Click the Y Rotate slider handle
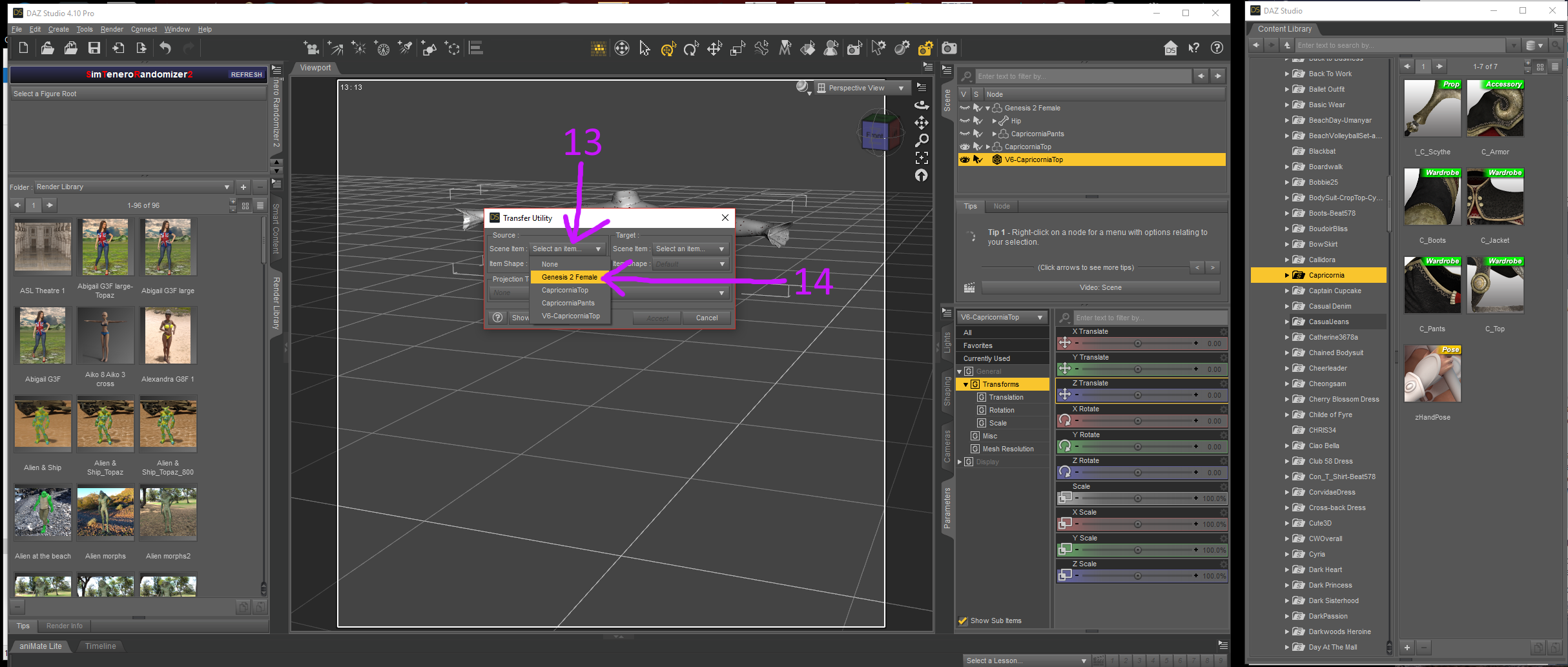The height and width of the screenshot is (667, 1568). pos(1137,447)
